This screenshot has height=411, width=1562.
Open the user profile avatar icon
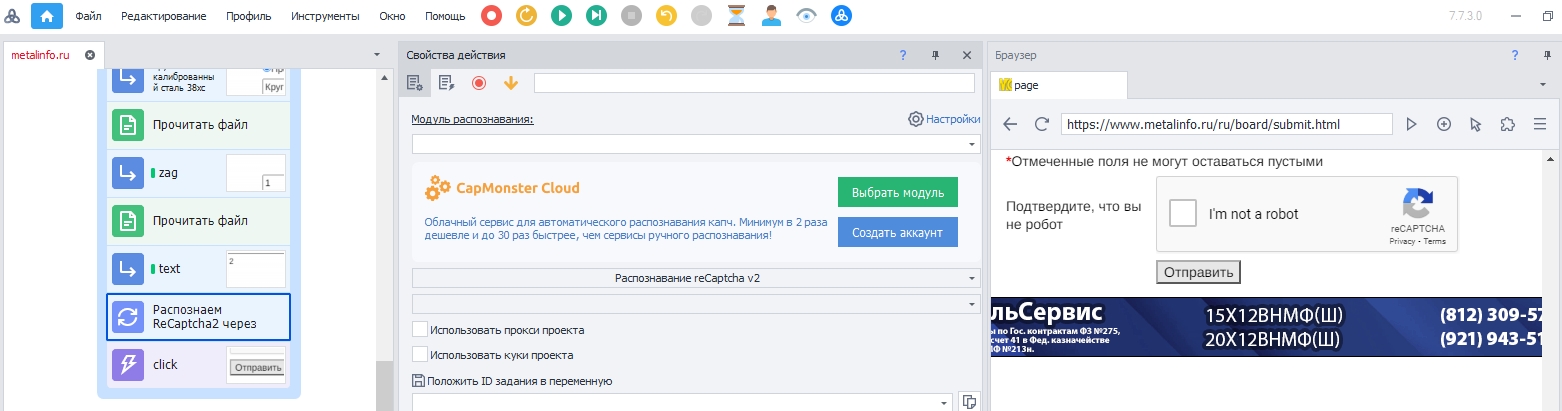[x=771, y=15]
